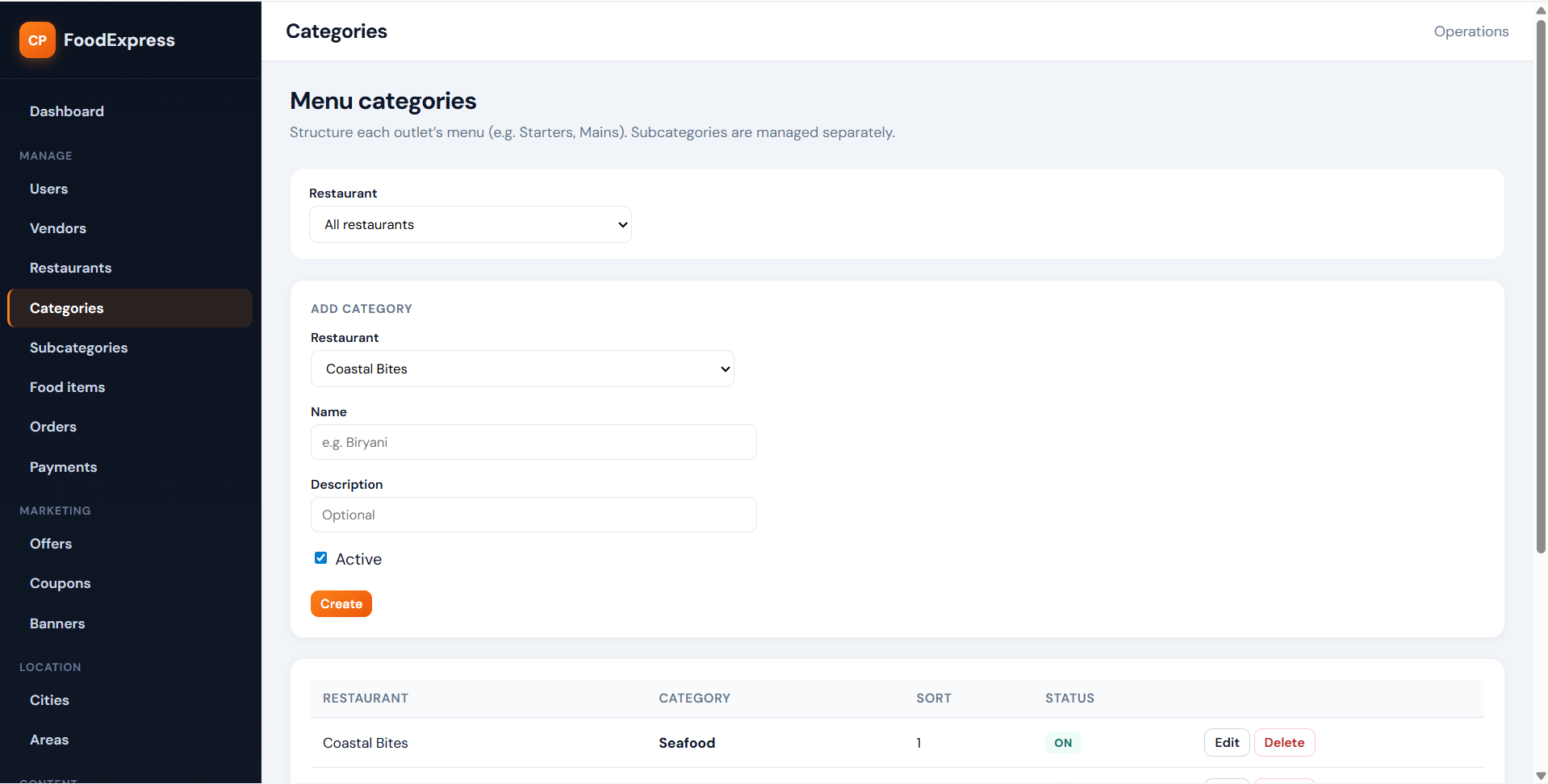Viewport: 1548px width, 784px height.
Task: Click the CATEGORY column header
Action: (x=694, y=699)
